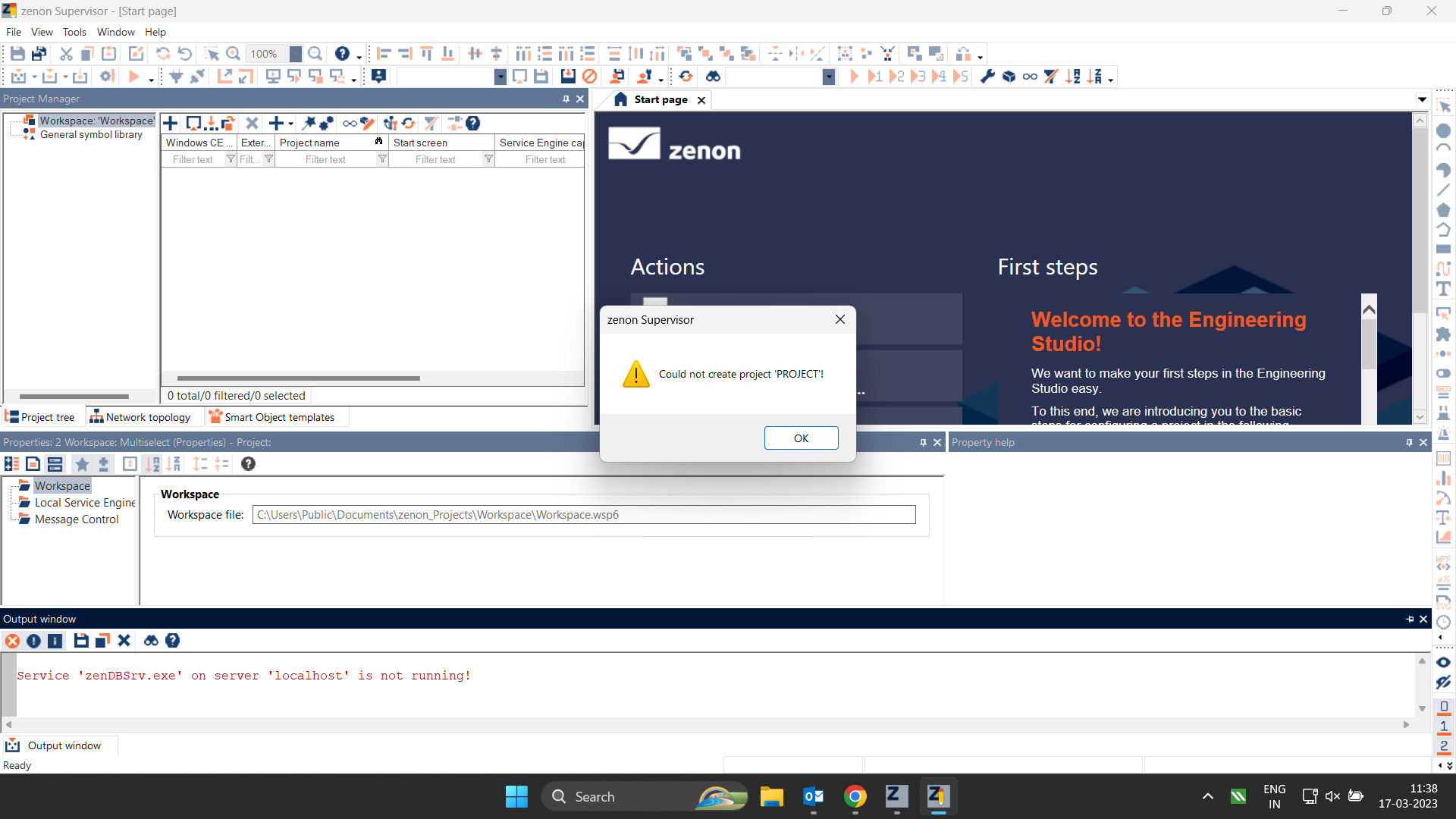Select the Delete project icon in Project Manager
Viewport: 1456px width, 819px height.
253,123
